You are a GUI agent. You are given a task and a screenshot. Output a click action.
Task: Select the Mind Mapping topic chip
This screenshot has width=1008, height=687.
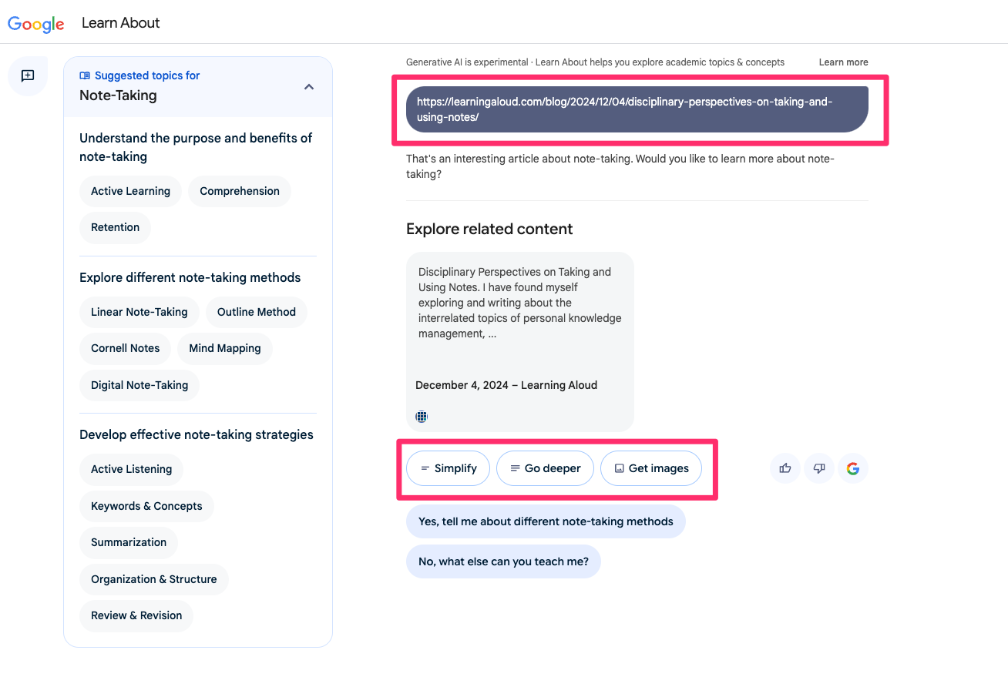pos(225,348)
